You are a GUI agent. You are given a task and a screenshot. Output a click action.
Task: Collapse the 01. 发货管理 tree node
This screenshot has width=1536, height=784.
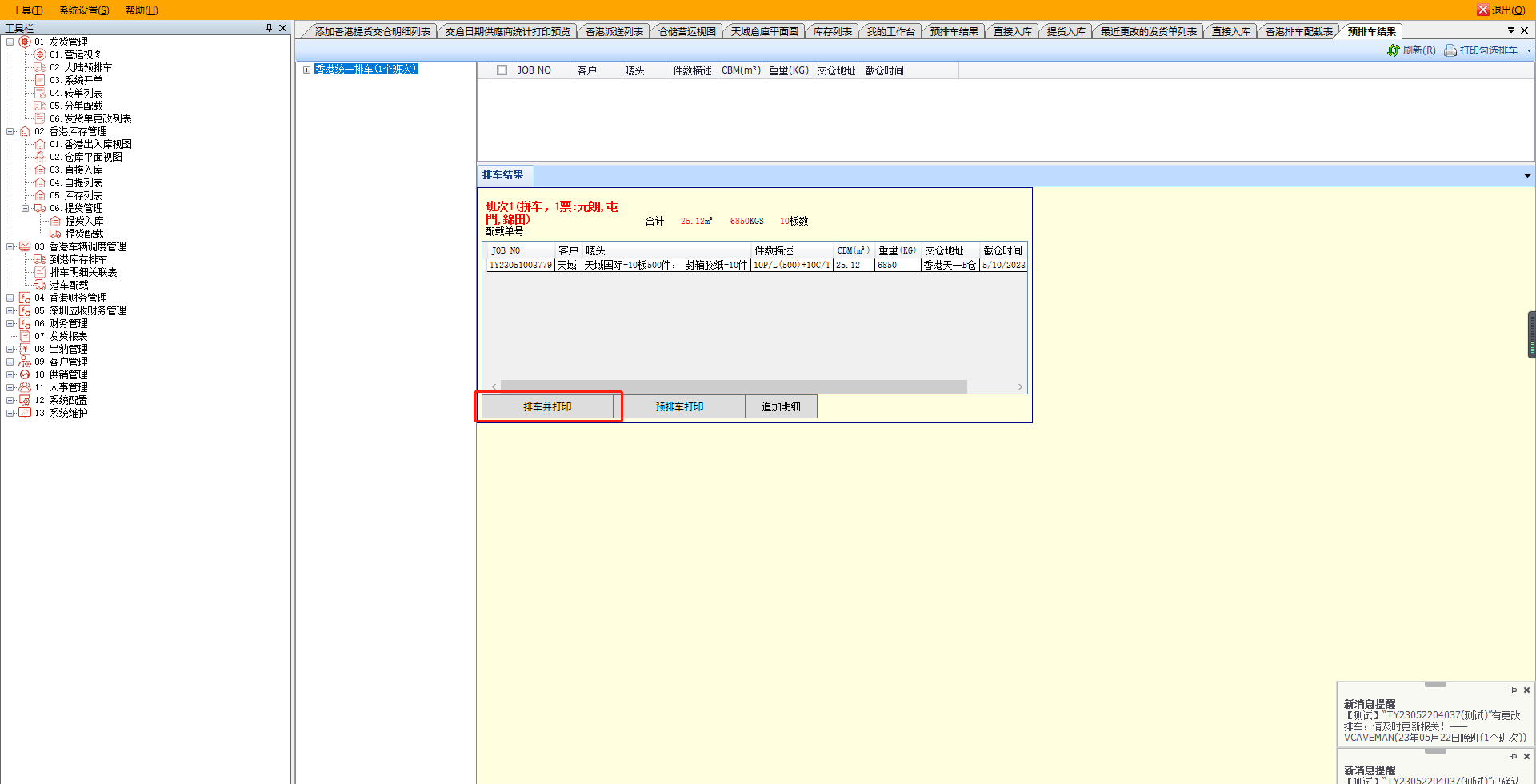coord(10,42)
